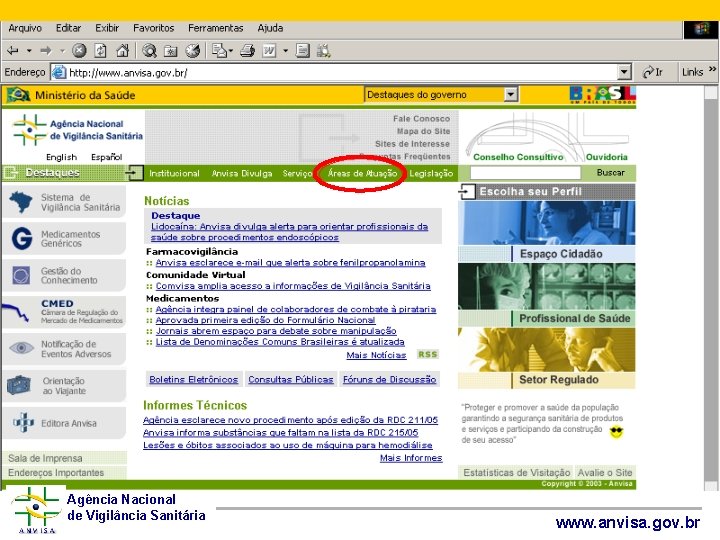Refresh the page using the Refresh icon
This screenshot has width=720, height=540.
coord(101,51)
